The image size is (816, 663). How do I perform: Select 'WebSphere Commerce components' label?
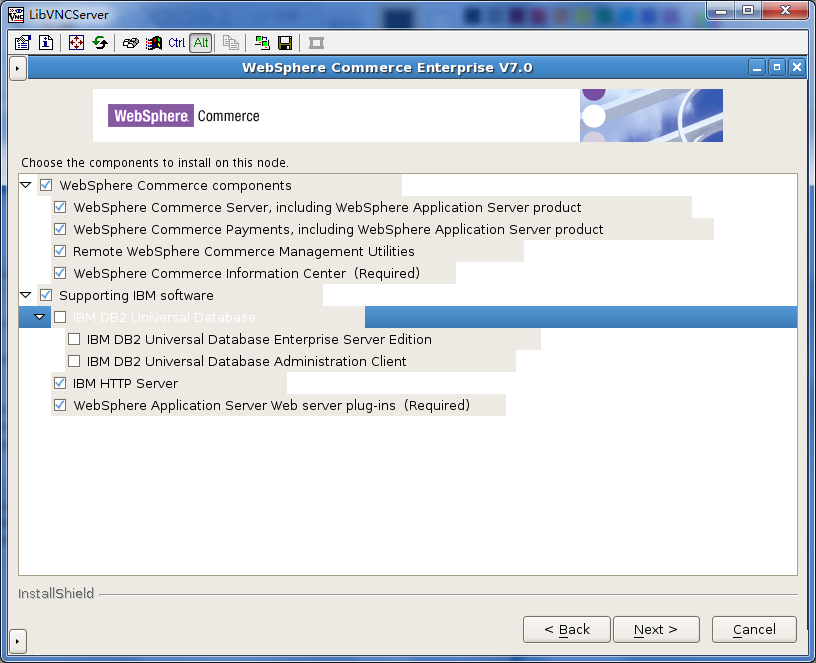[x=175, y=186]
